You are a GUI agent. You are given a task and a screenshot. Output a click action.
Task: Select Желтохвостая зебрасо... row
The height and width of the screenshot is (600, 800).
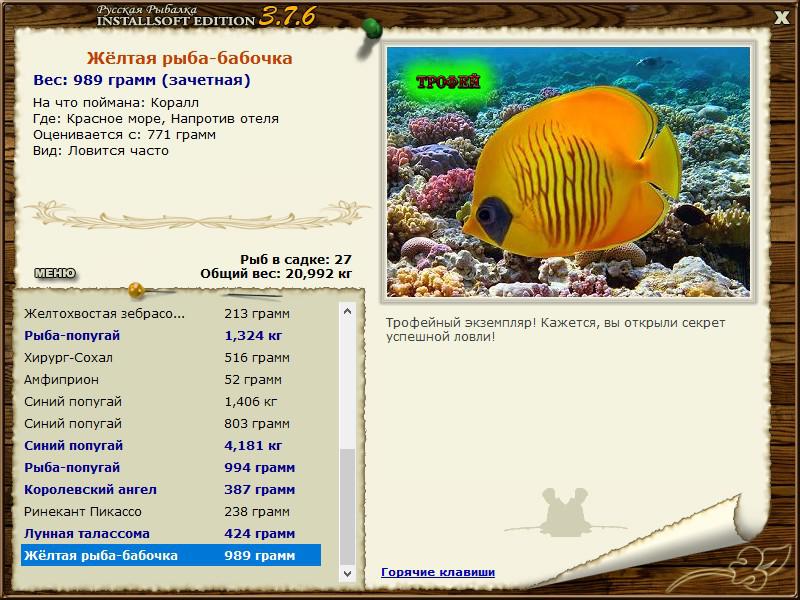[x=171, y=313]
